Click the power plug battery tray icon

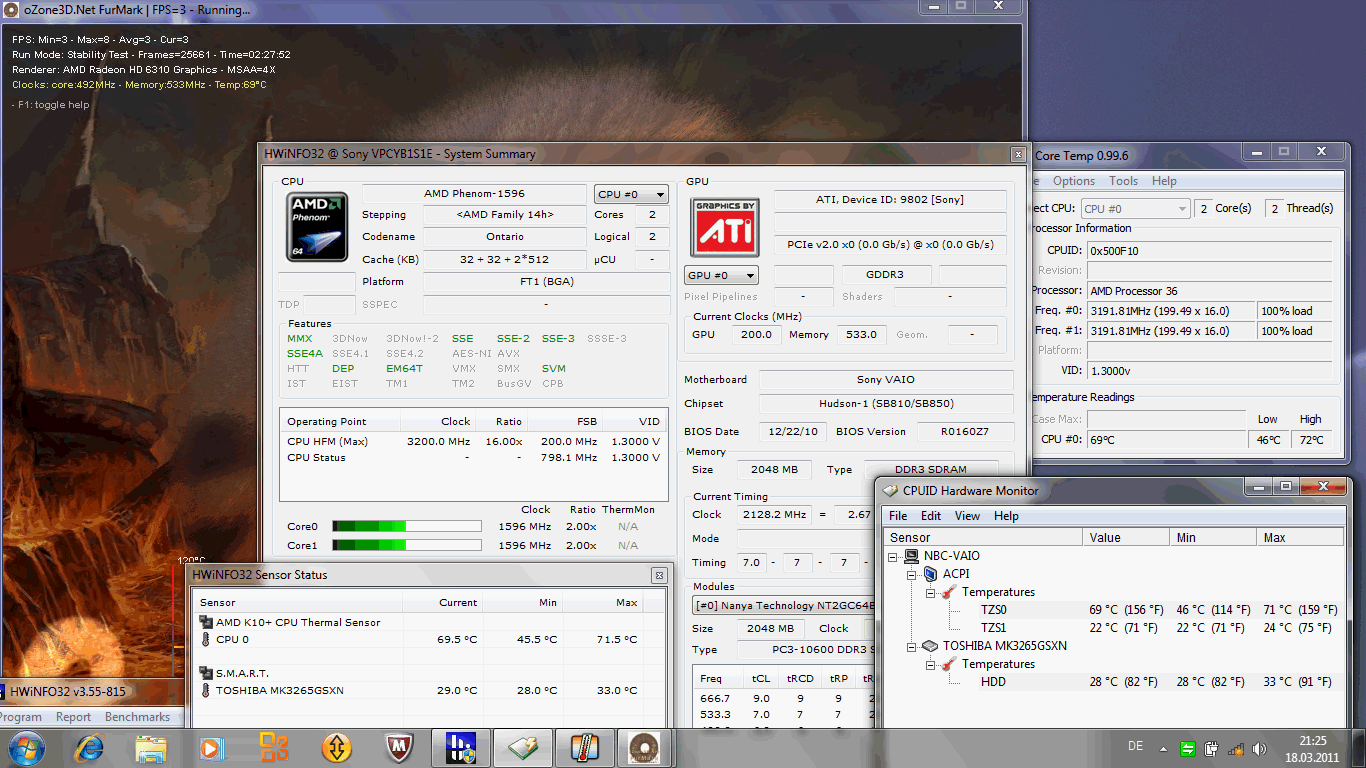coord(1211,748)
